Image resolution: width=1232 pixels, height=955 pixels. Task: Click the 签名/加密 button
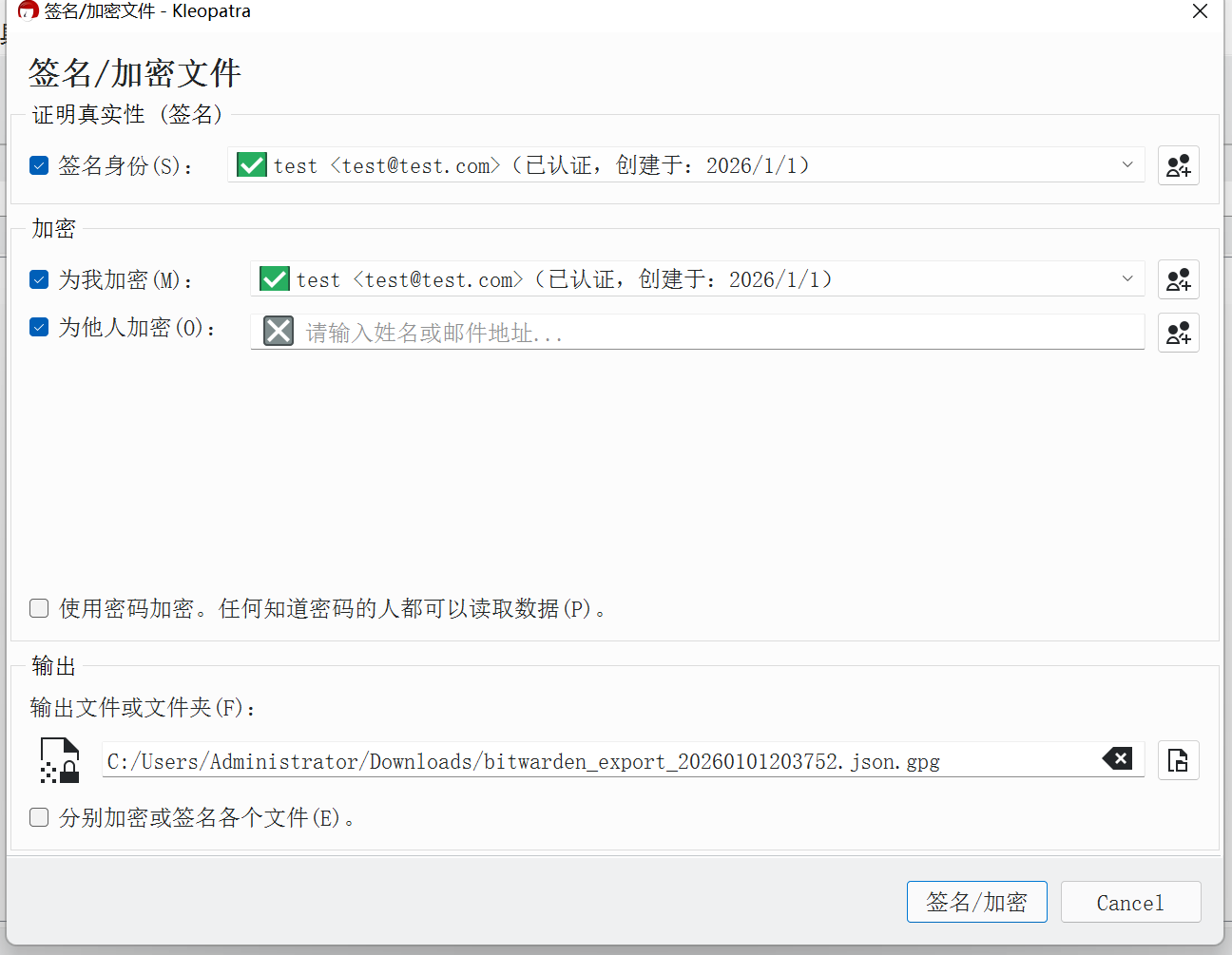click(976, 901)
